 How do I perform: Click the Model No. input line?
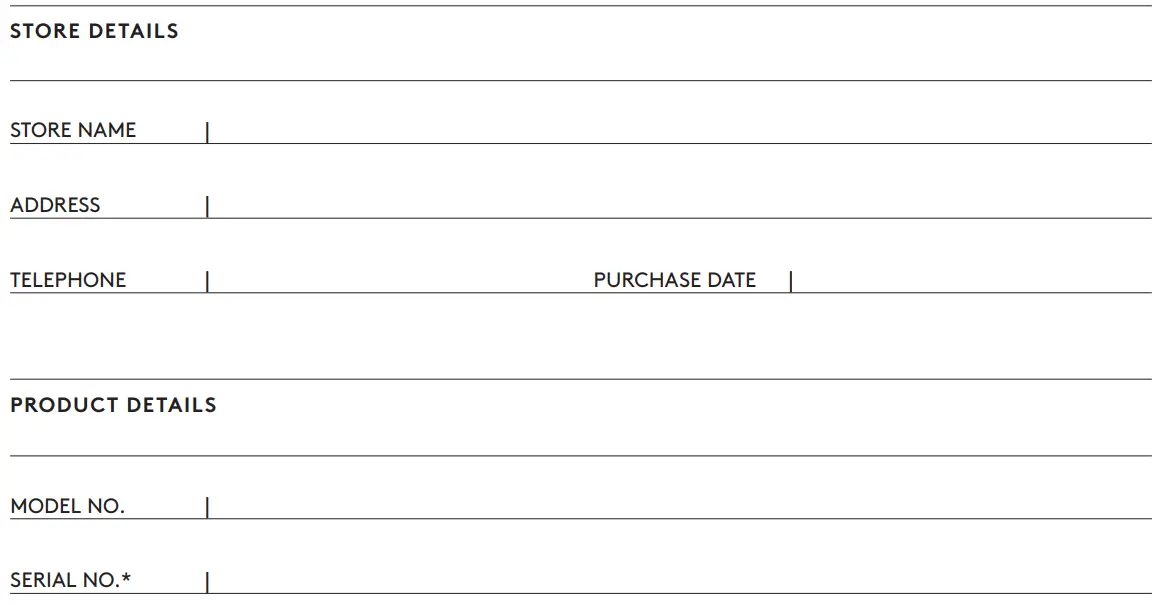coord(680,507)
